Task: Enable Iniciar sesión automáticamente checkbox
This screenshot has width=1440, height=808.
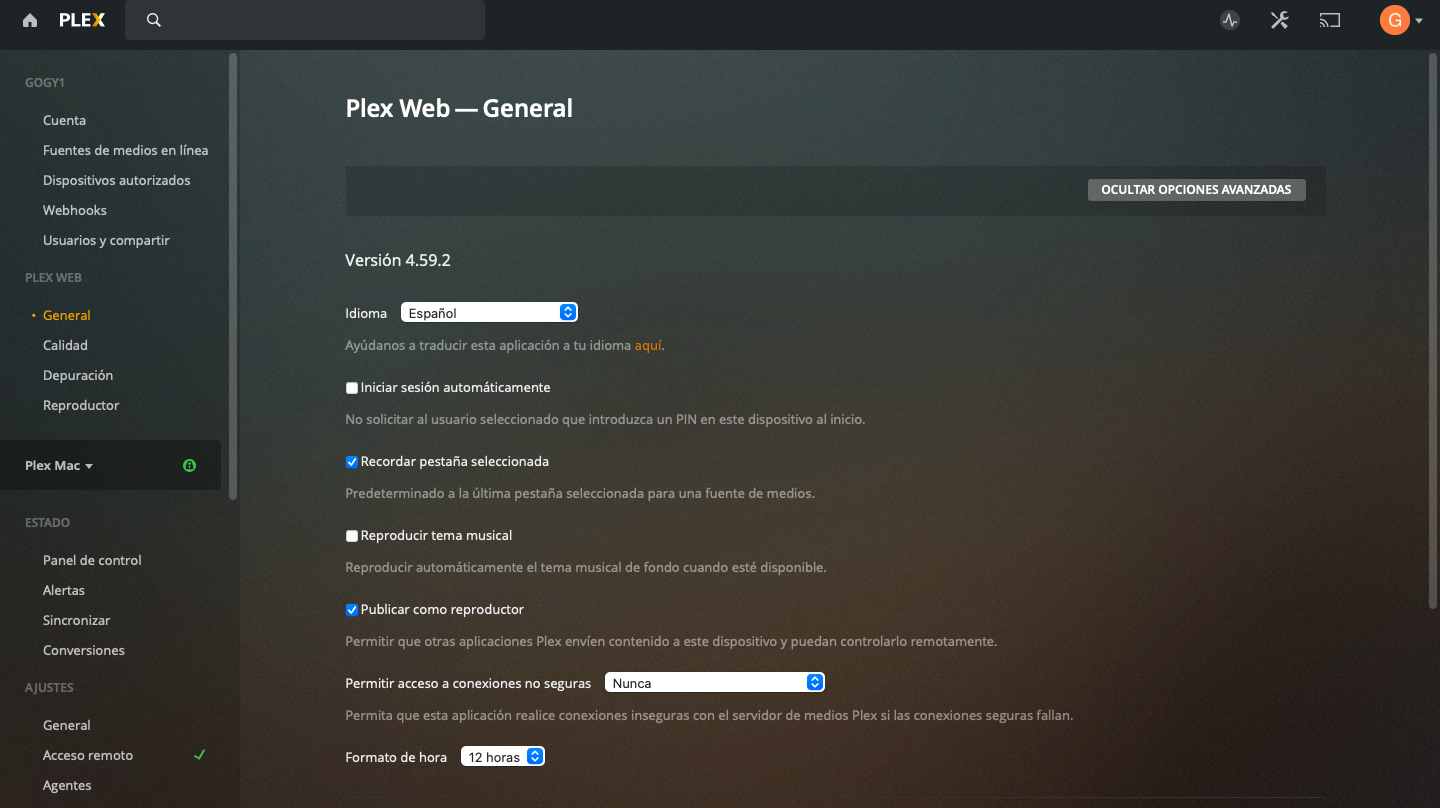Action: tap(352, 388)
